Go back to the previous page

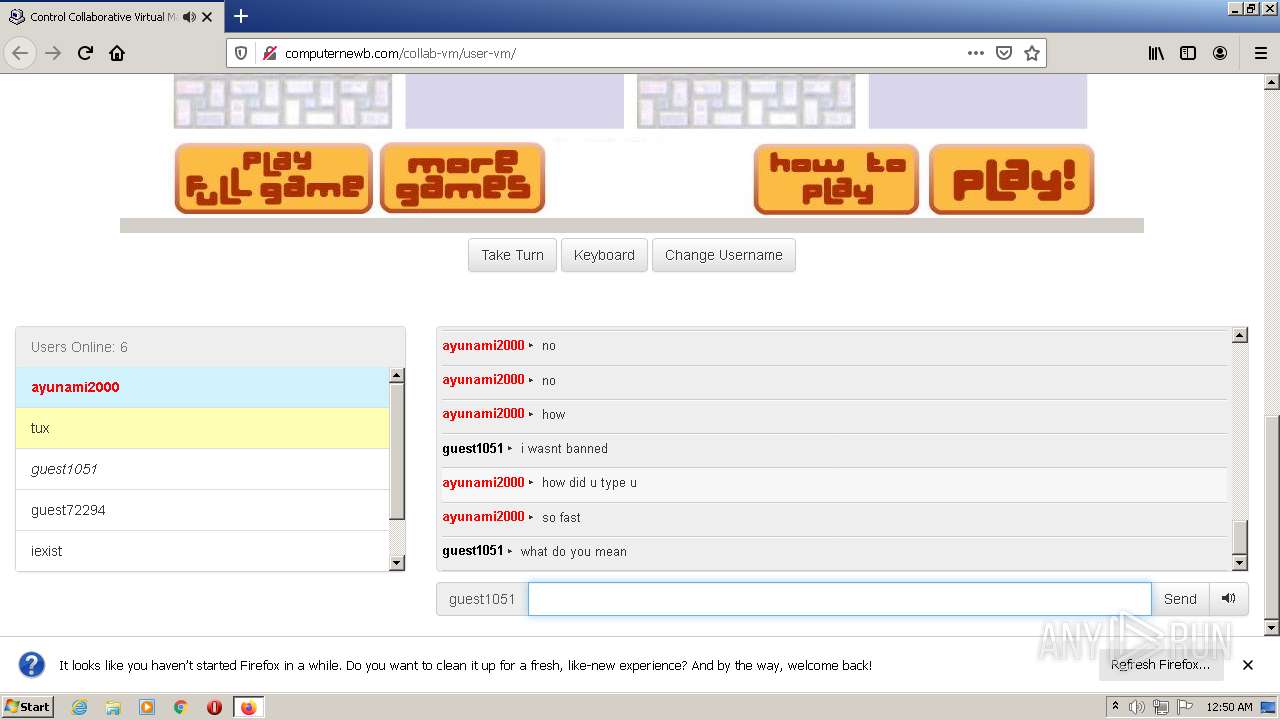pos(20,53)
